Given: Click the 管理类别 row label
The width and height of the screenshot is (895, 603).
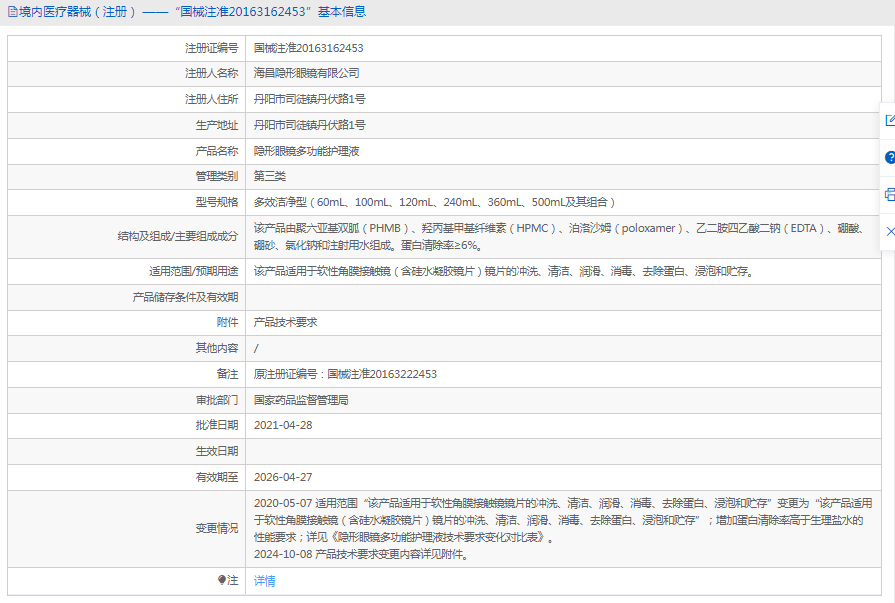Looking at the screenshot, I should click(216, 176).
